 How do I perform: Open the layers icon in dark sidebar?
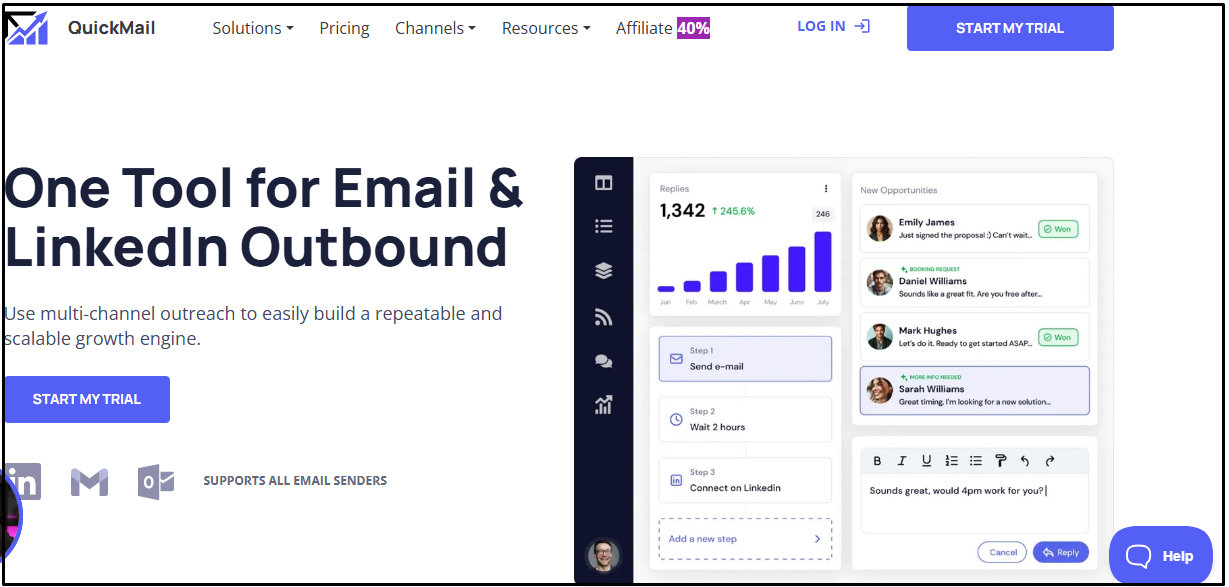pyautogui.click(x=603, y=271)
